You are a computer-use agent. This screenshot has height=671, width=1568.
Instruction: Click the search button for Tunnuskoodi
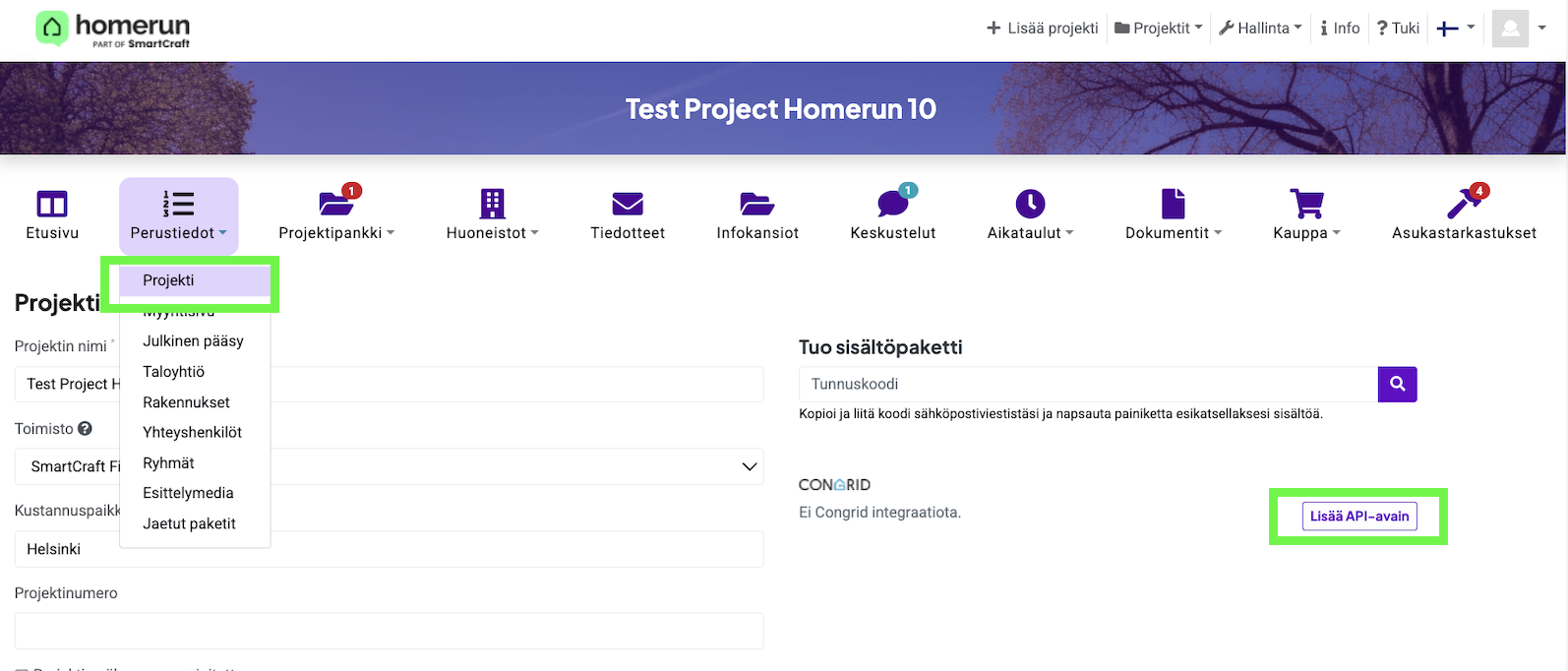coord(1397,384)
